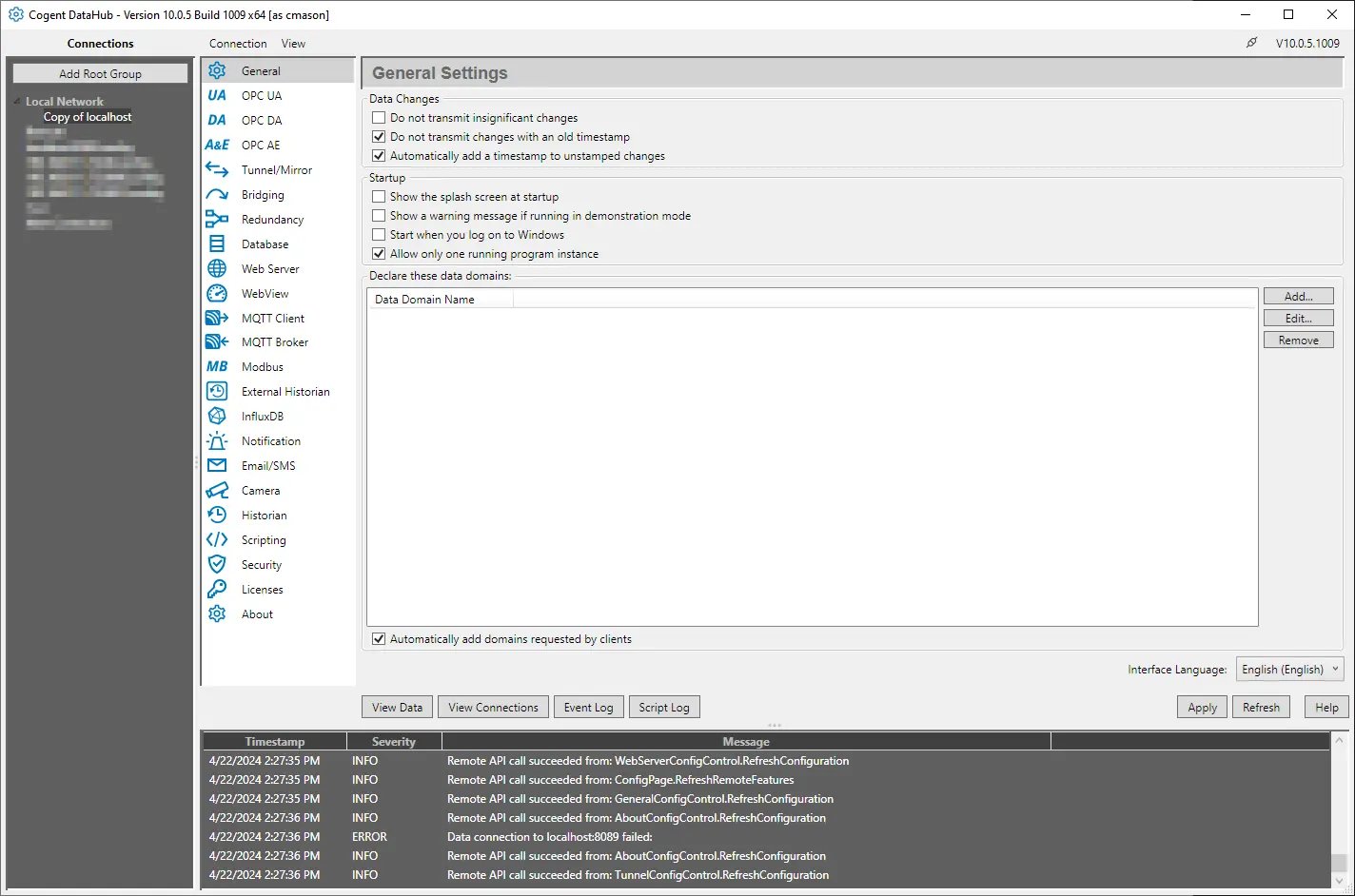Uncheck 'Automatically add domains requested by clients'
The width and height of the screenshot is (1355, 896).
point(379,638)
